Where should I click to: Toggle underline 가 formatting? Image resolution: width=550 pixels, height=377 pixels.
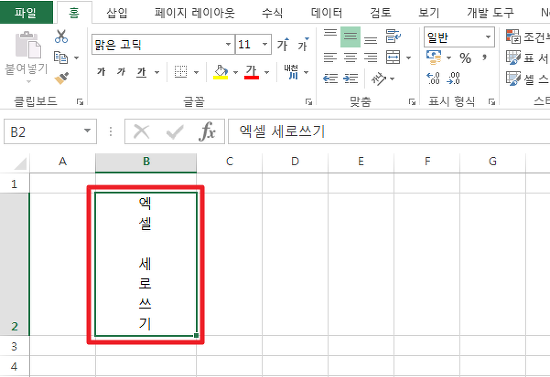tap(141, 72)
